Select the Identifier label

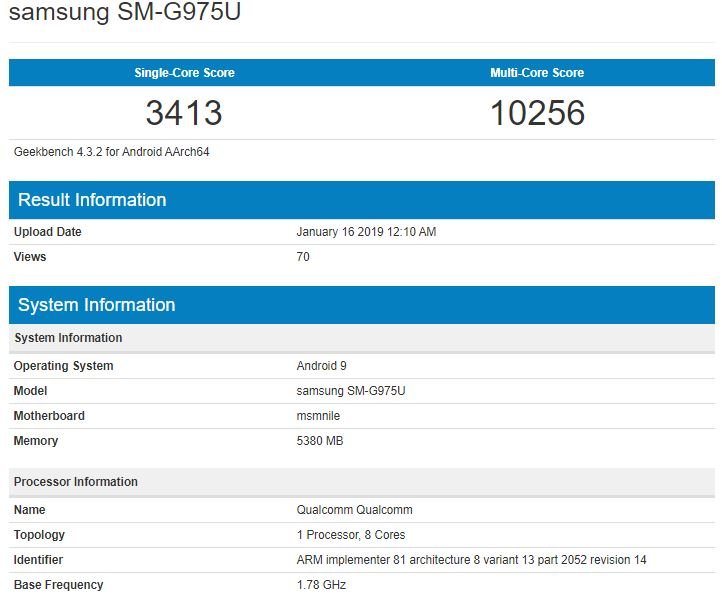pyautogui.click(x=38, y=559)
